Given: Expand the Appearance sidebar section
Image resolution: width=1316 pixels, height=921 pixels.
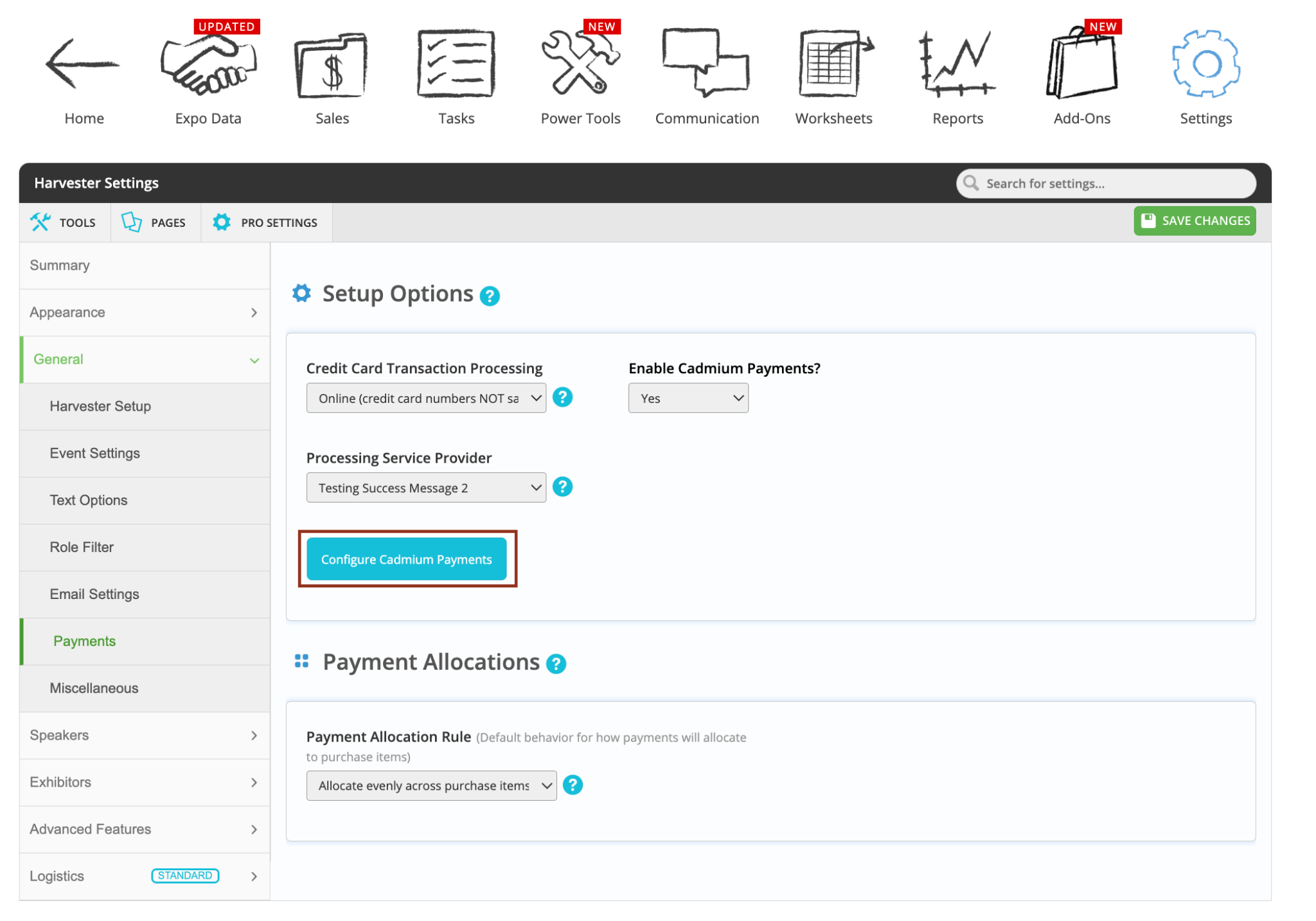Looking at the screenshot, I should point(145,312).
